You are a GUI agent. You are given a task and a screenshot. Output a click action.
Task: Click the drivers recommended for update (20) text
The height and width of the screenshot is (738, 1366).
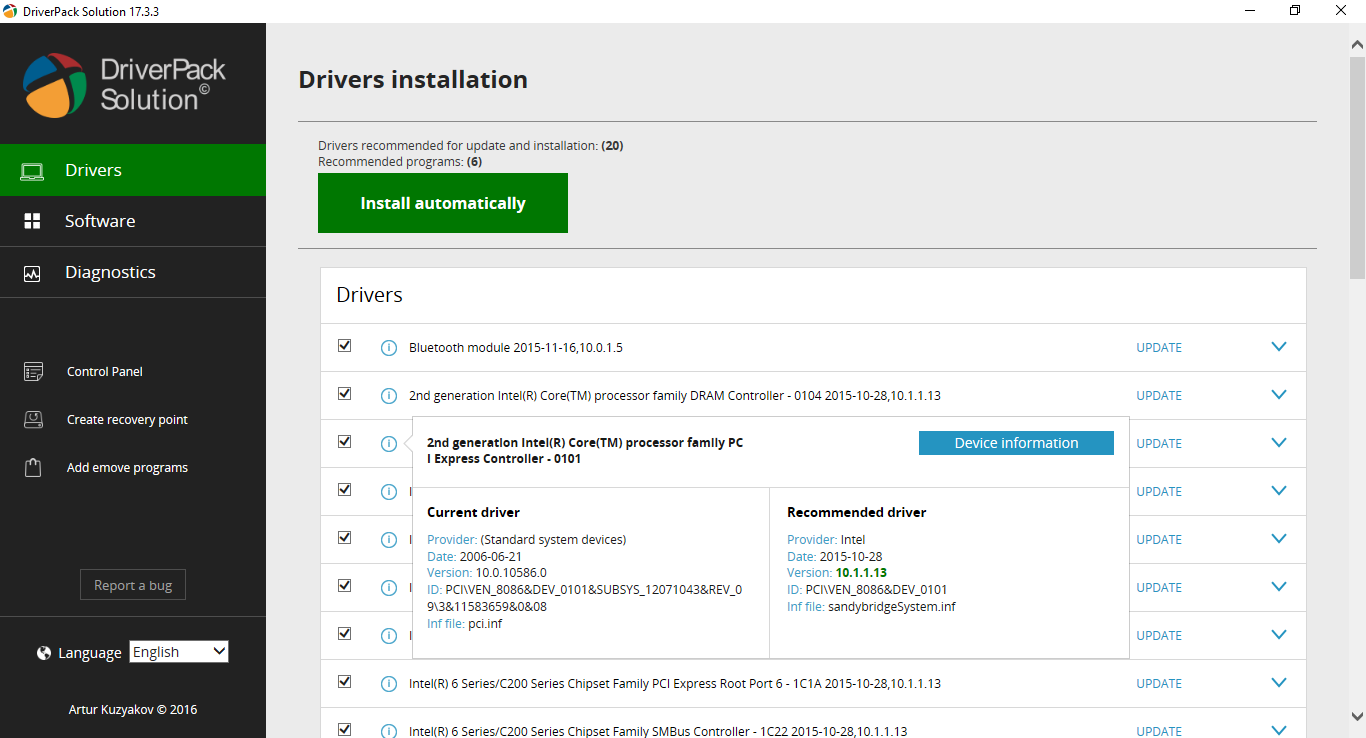click(471, 146)
